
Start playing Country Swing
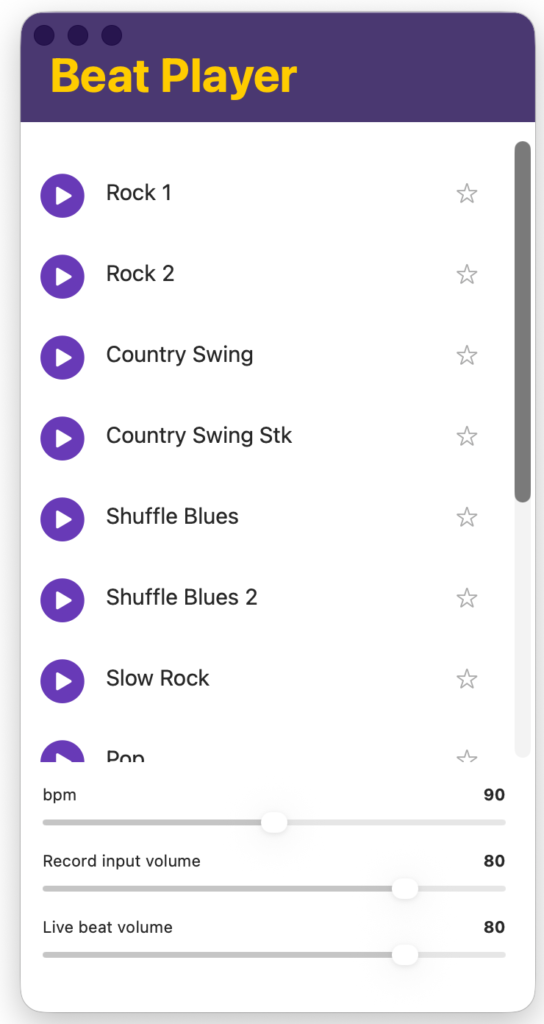pos(63,357)
